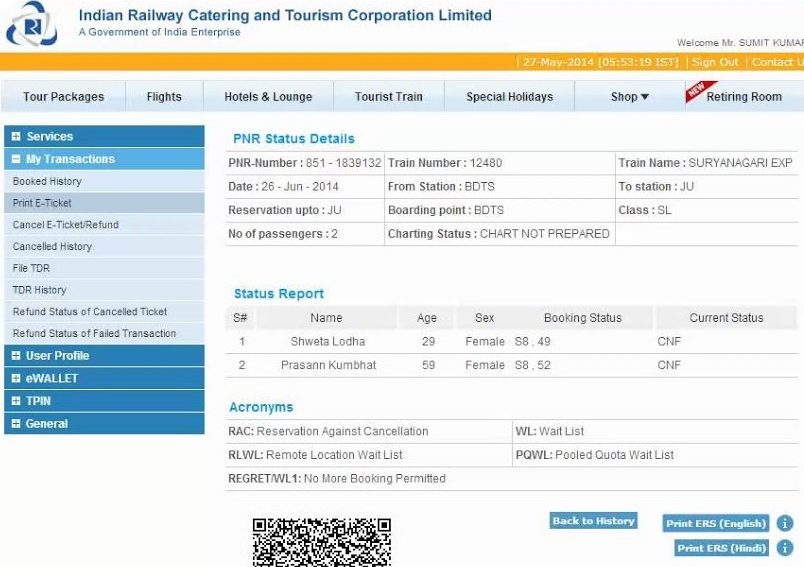Click Charting Status CHART NOT PREPARED text
The image size is (804, 567).
[498, 234]
